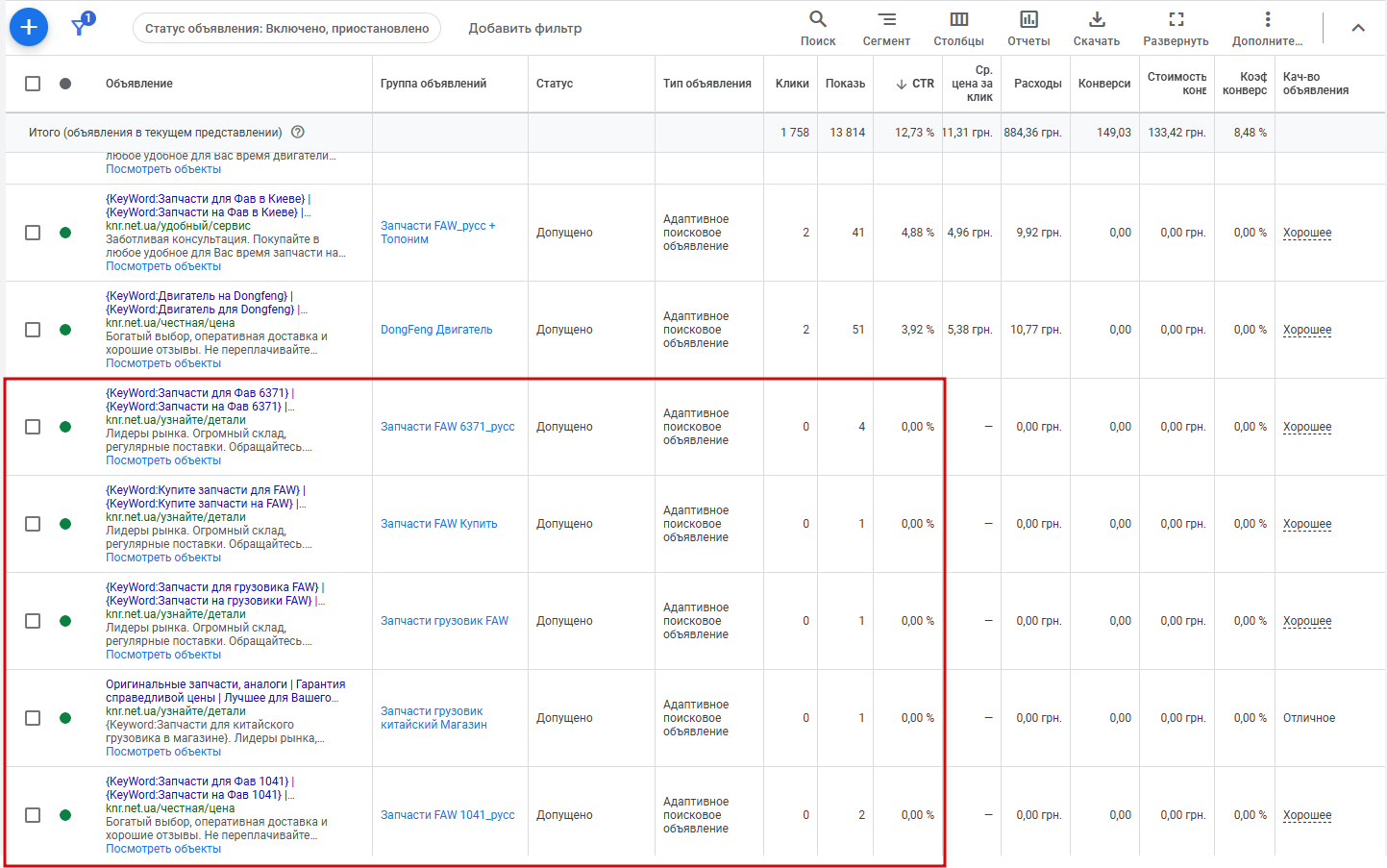The width and height of the screenshot is (1387, 868).
Task: Open ad group Запчасти грузовик FAW
Action: [x=444, y=621]
